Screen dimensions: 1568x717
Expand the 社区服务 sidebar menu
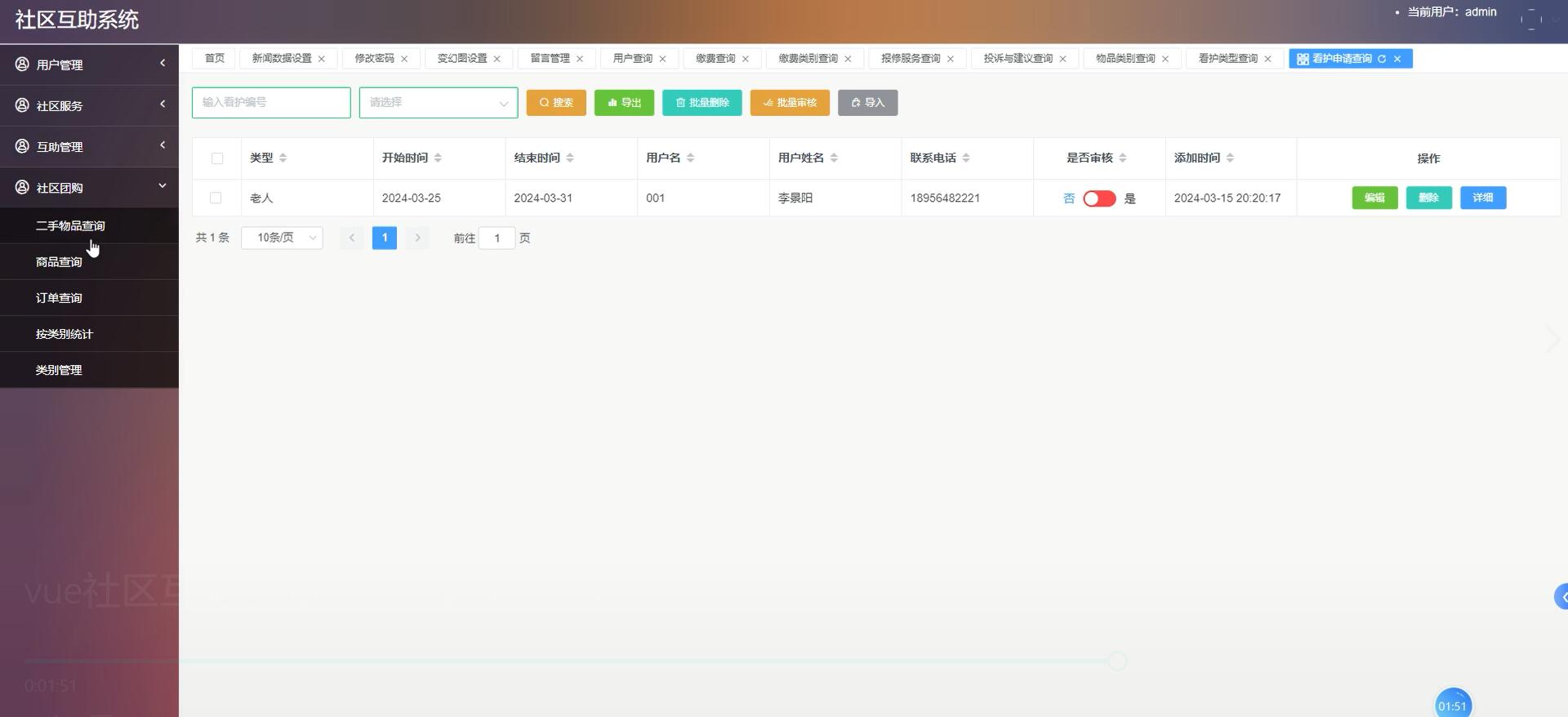click(89, 105)
